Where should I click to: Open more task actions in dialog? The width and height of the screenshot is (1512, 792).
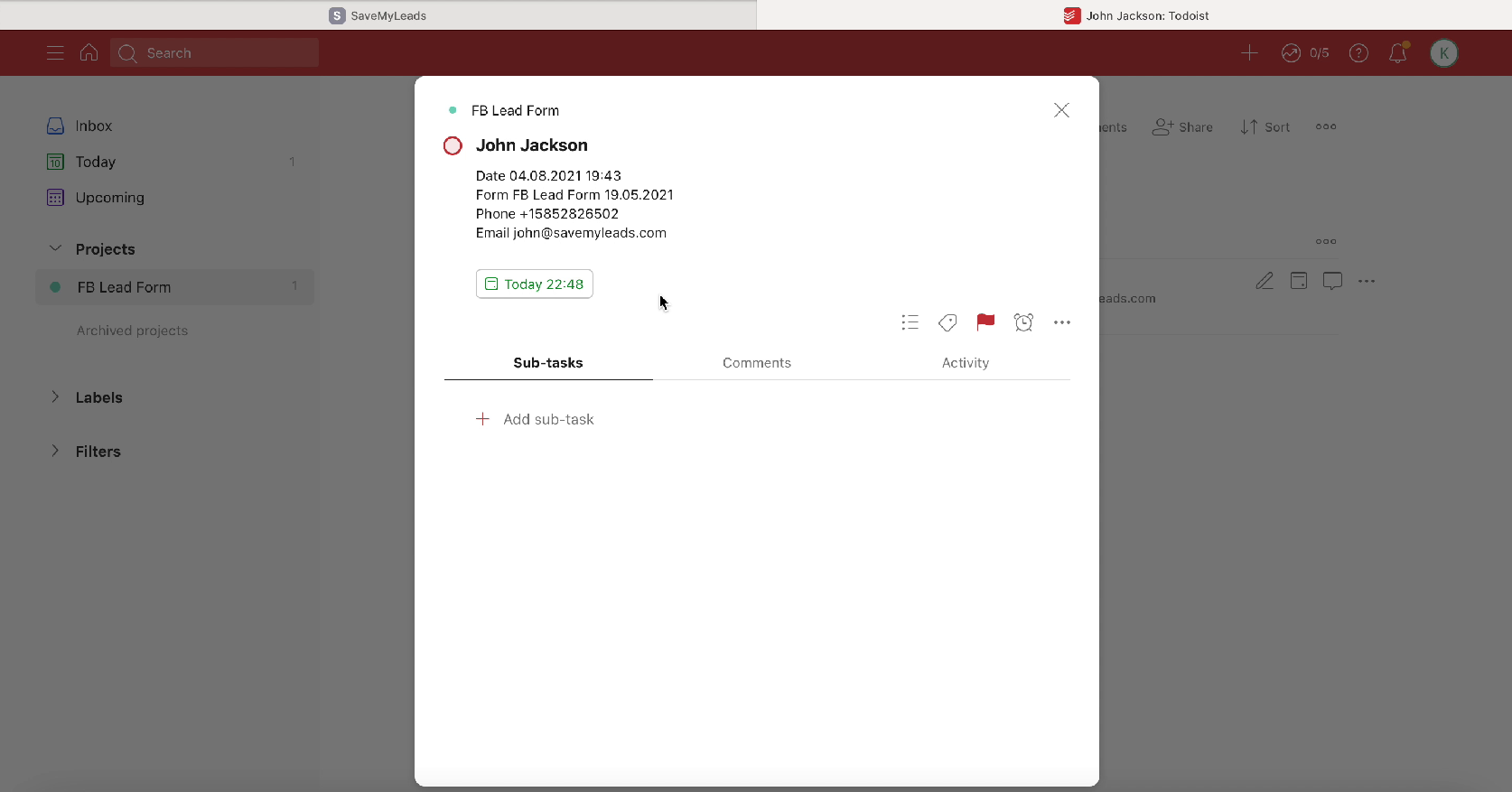(1061, 322)
